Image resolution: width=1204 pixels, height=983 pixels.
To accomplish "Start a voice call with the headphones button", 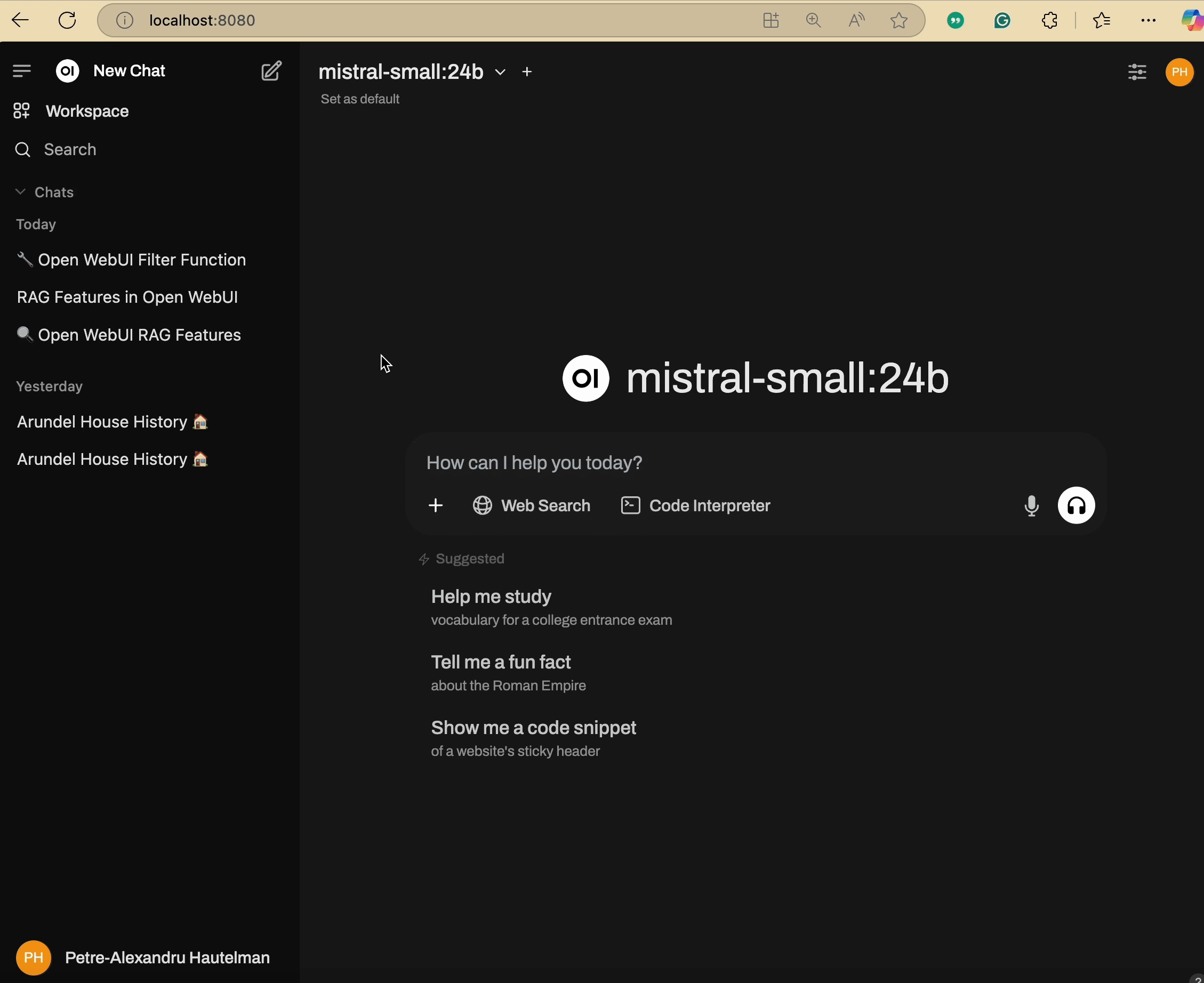I will point(1076,505).
